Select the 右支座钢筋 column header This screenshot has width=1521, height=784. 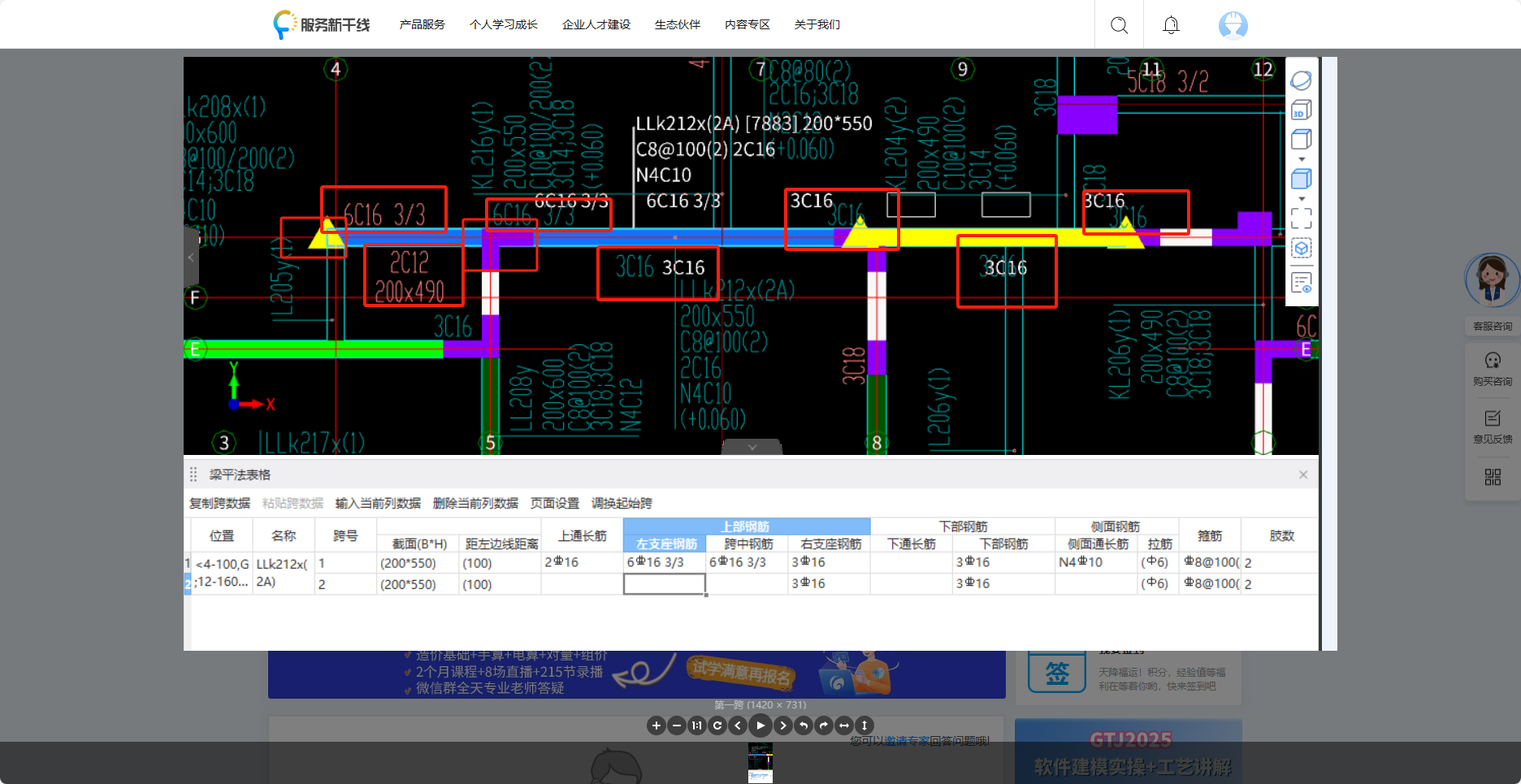[x=830, y=544]
